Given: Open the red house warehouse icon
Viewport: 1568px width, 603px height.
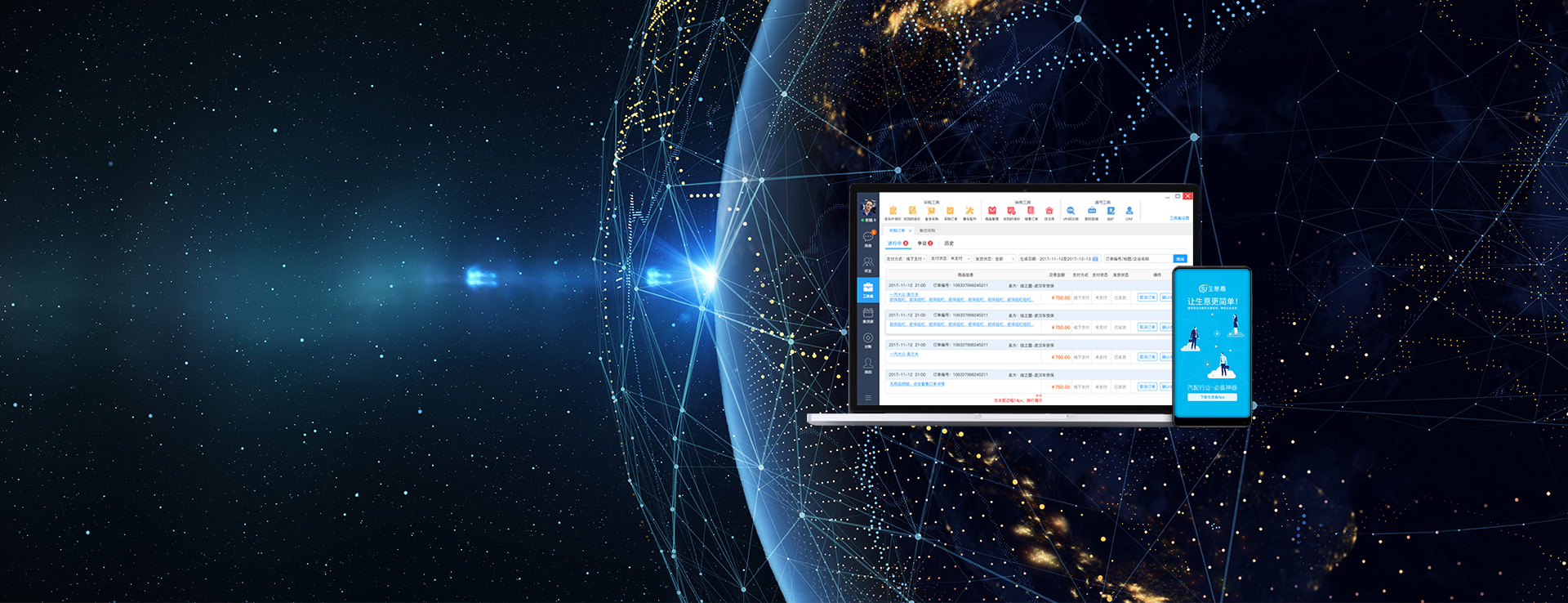Looking at the screenshot, I should (x=1049, y=211).
